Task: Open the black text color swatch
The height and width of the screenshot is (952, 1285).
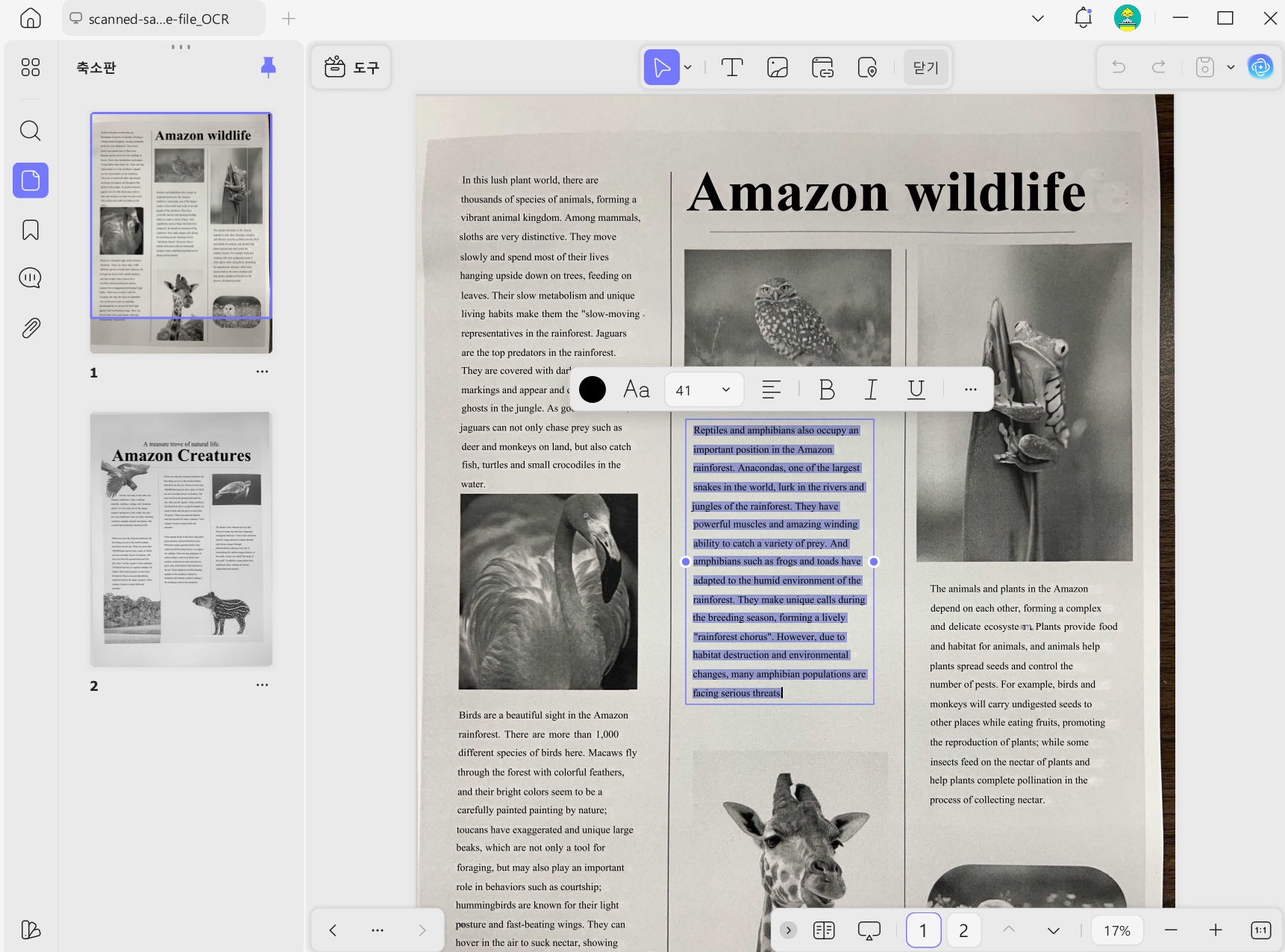Action: [x=593, y=389]
